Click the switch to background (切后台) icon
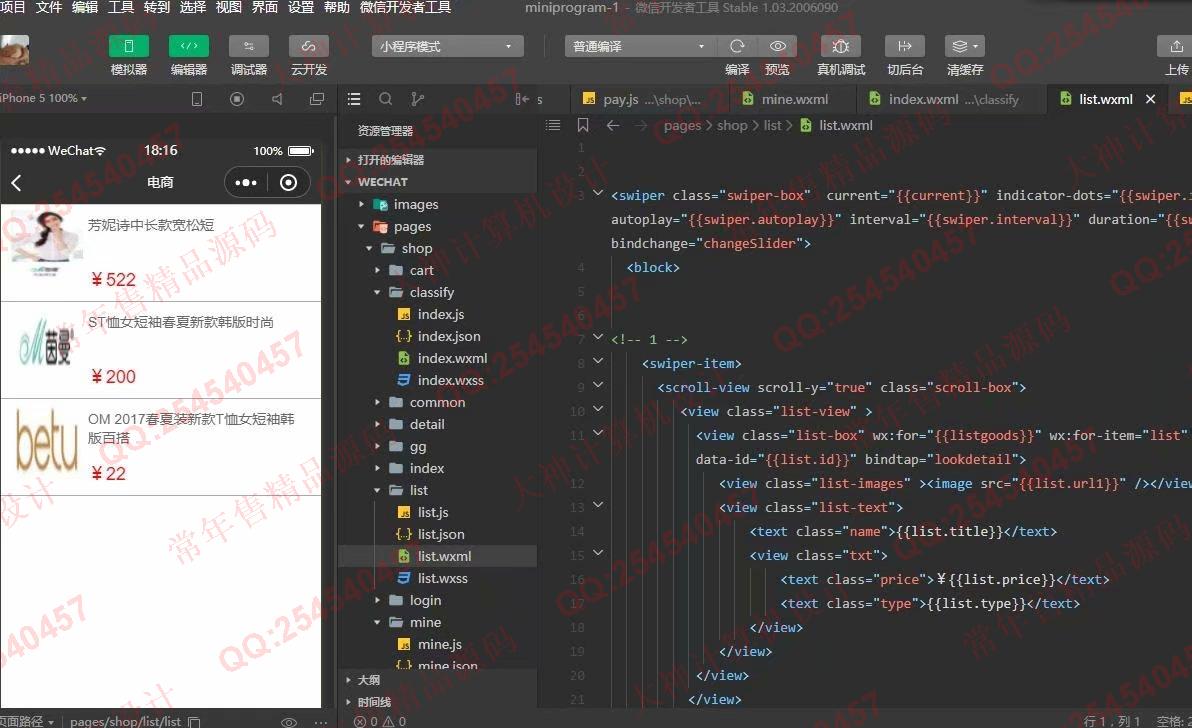The width and height of the screenshot is (1192, 728). tap(905, 46)
